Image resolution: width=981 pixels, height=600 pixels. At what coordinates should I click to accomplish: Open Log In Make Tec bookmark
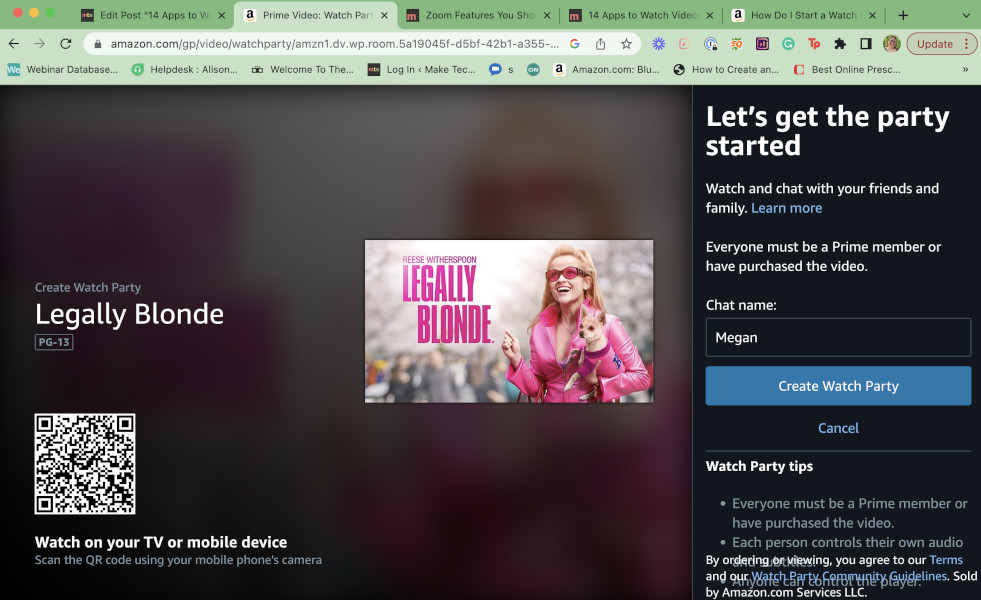pyautogui.click(x=422, y=69)
